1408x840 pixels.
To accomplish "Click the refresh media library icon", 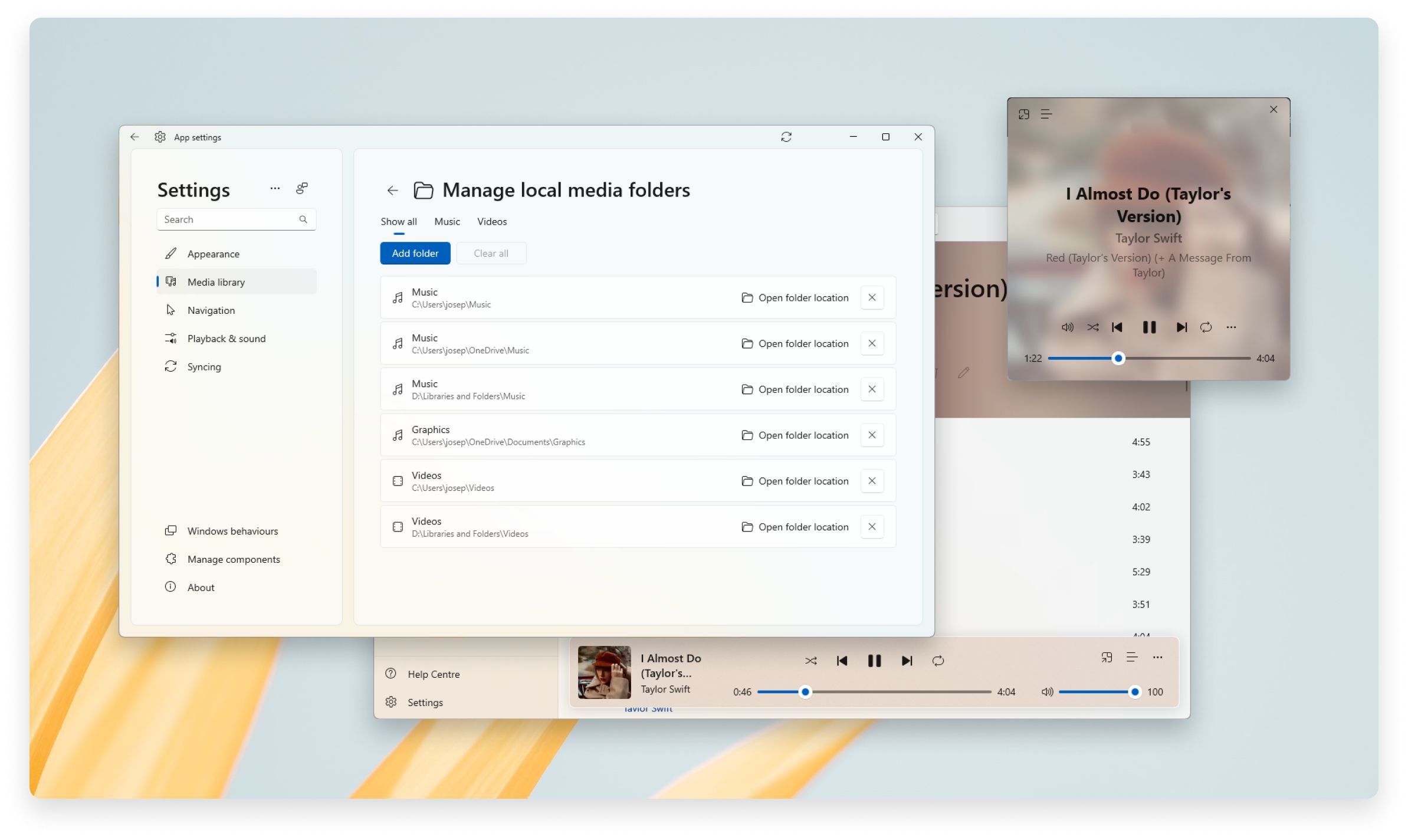I will point(786,137).
